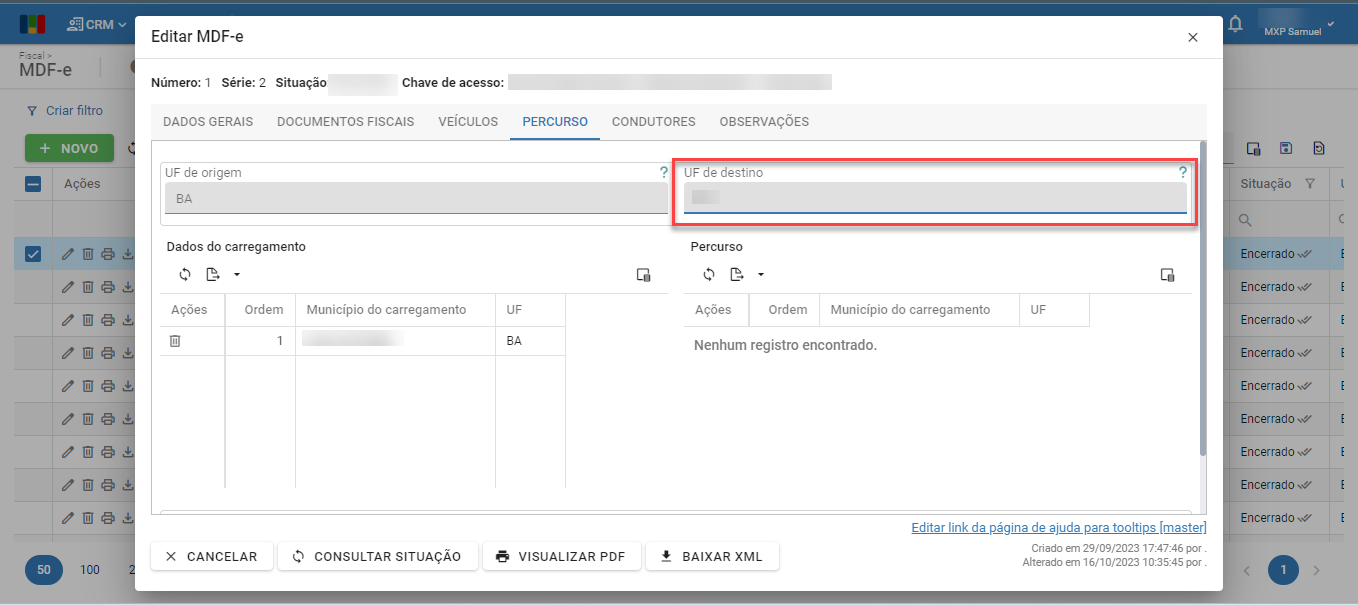Image resolution: width=1358 pixels, height=605 pixels.
Task: Go to next page arrow
Action: coord(1317,570)
